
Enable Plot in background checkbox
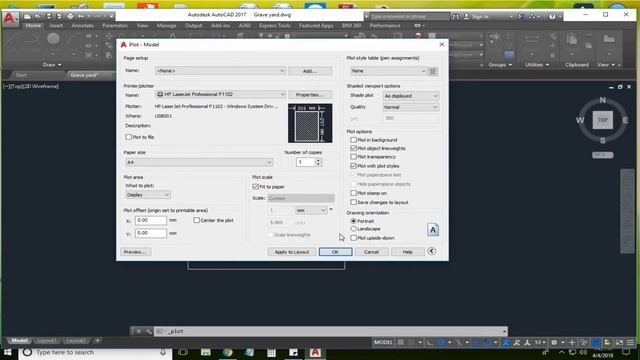[353, 140]
